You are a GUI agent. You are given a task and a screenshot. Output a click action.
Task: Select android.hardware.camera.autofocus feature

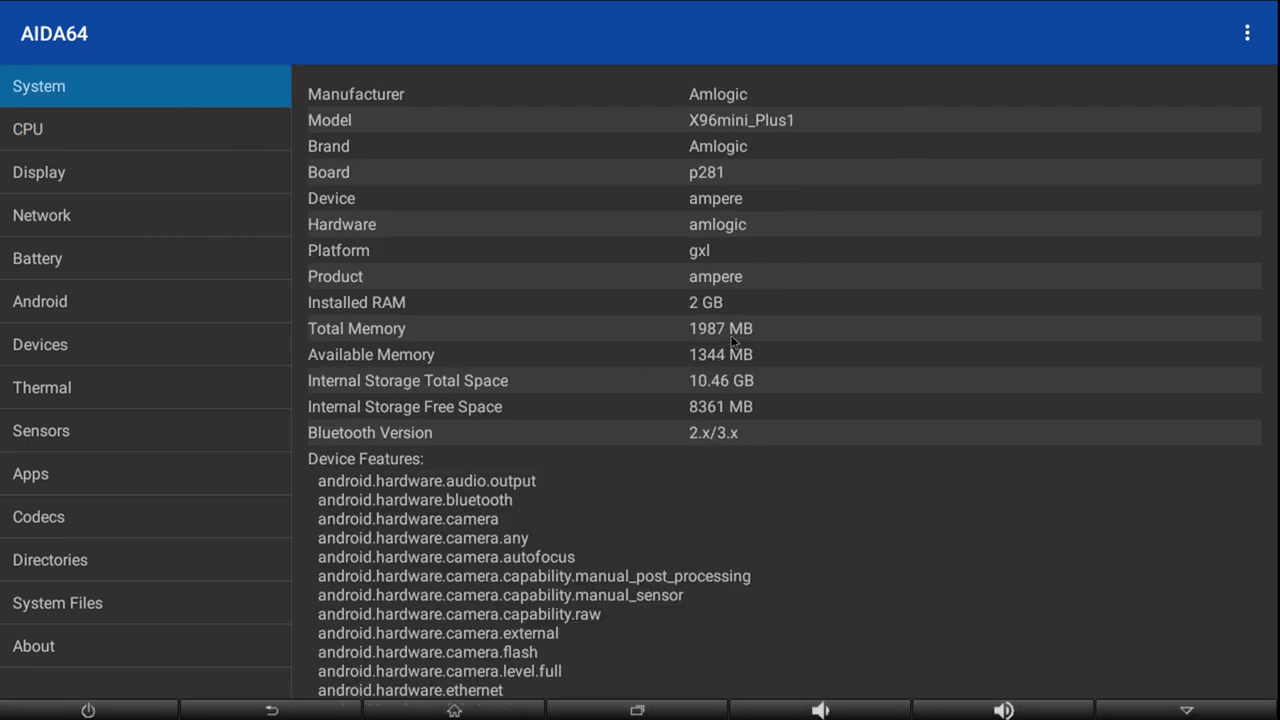pos(446,557)
